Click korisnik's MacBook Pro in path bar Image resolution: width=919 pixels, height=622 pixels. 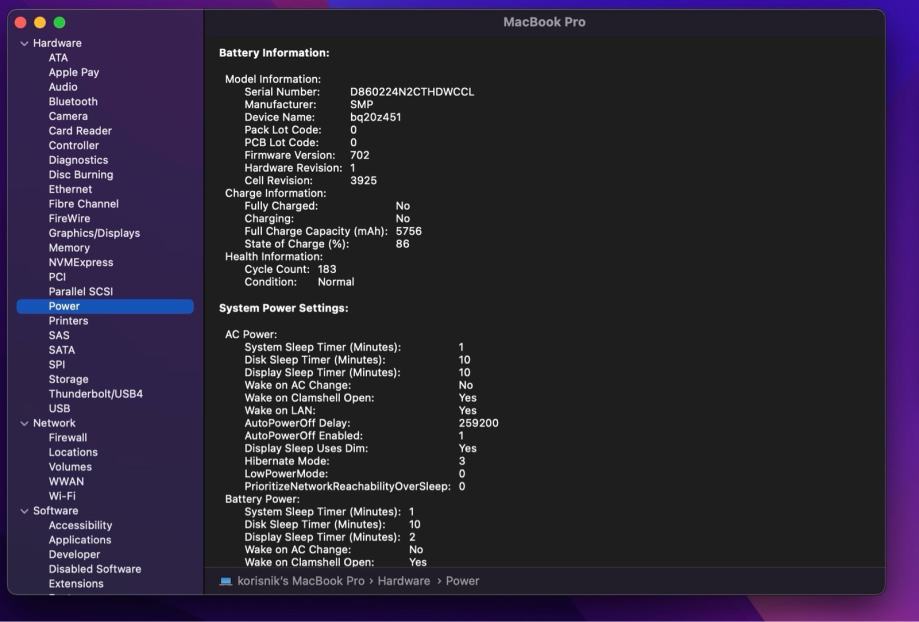(301, 581)
